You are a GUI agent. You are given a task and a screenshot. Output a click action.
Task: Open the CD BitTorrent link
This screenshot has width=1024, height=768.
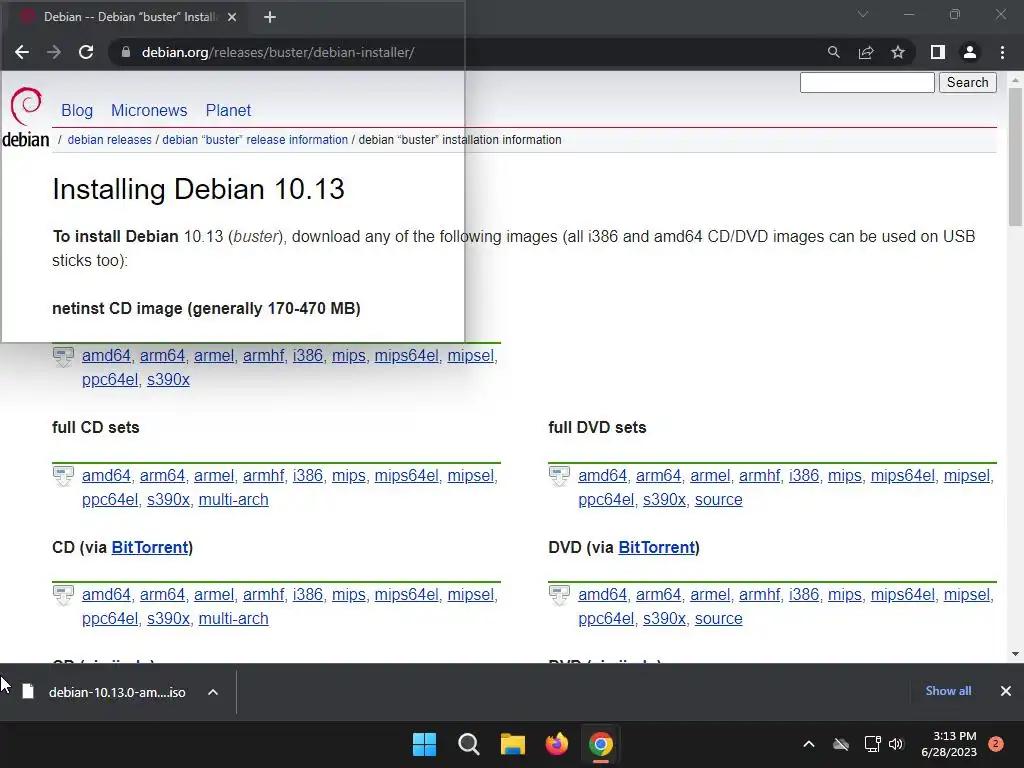click(x=150, y=547)
